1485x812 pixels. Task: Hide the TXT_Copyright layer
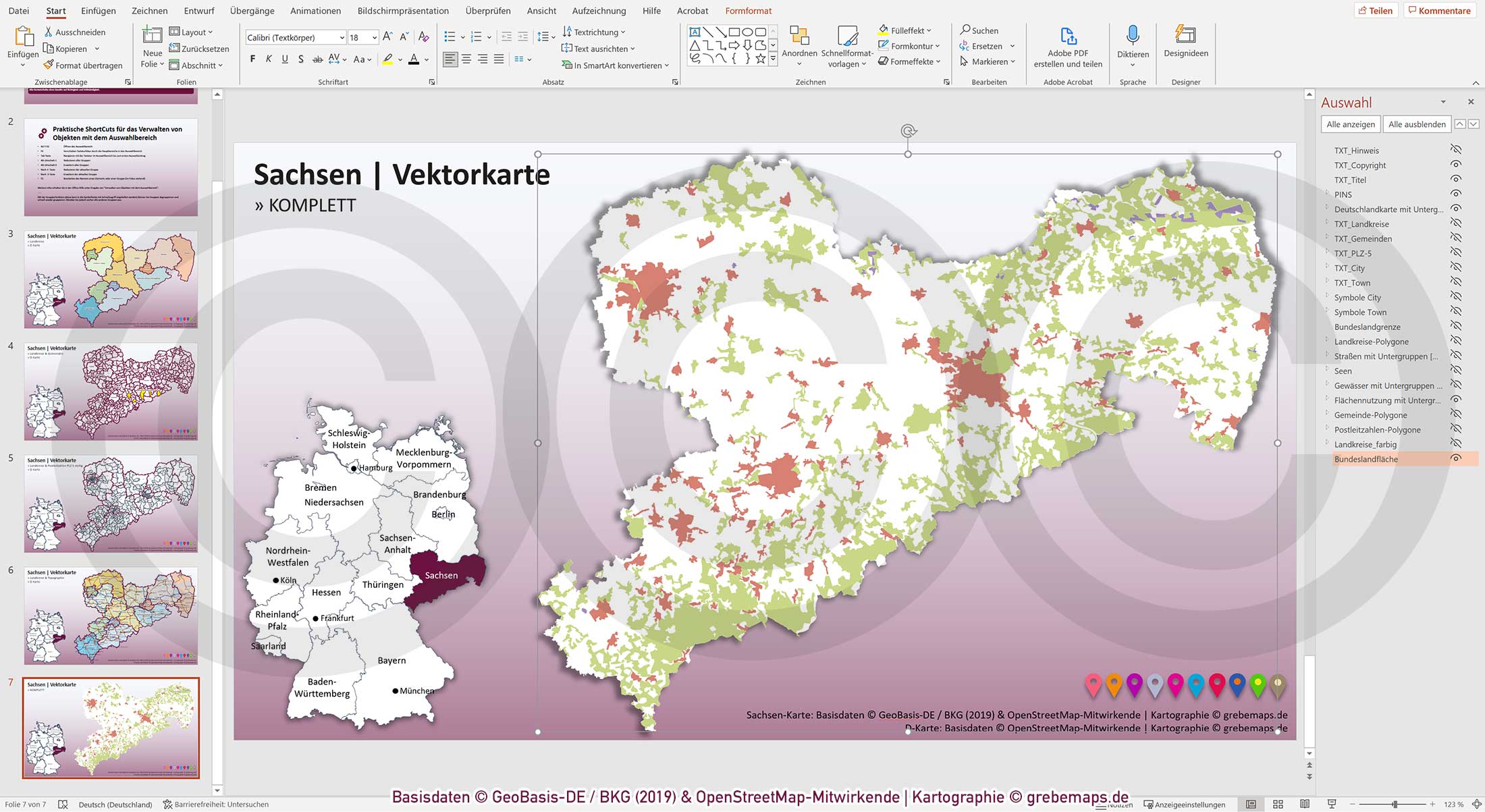1455,165
